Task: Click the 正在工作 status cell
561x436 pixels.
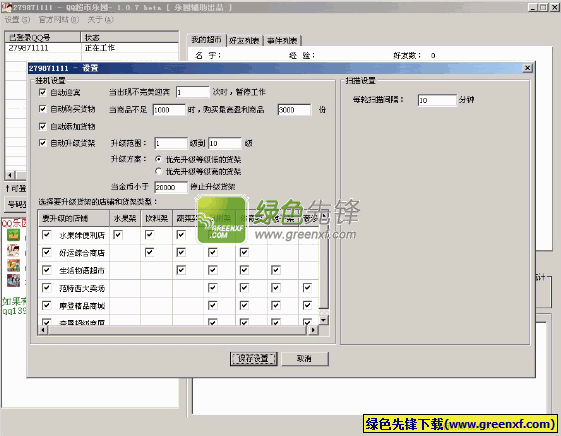Action: pyautogui.click(x=100, y=48)
